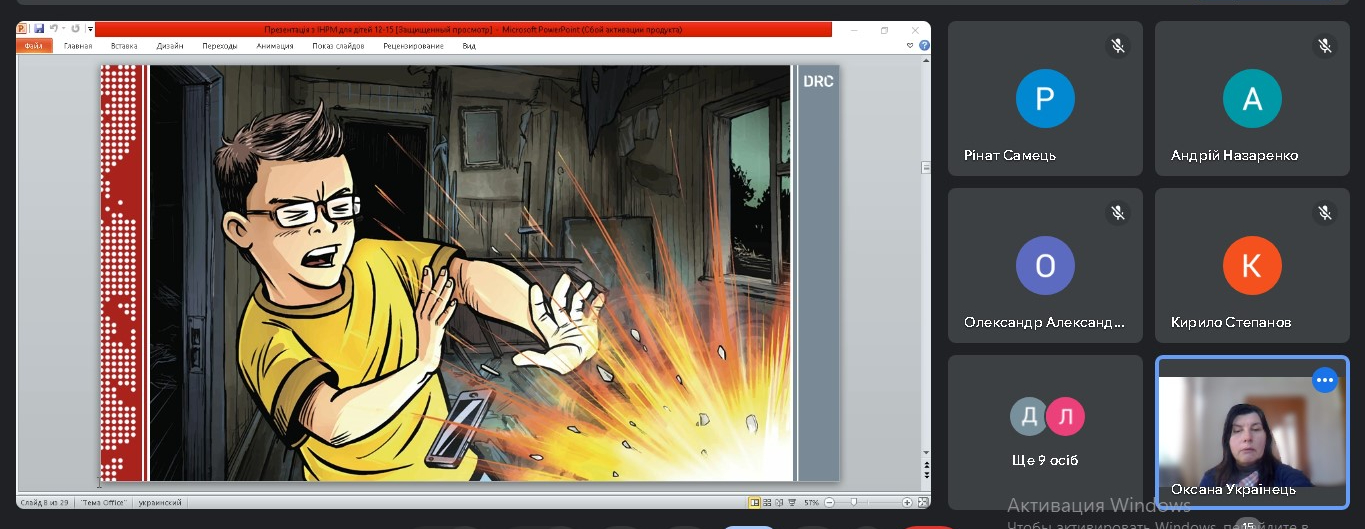This screenshot has width=1365, height=529.
Task: Go to previous slide using double-arrow button
Action: click(x=927, y=466)
